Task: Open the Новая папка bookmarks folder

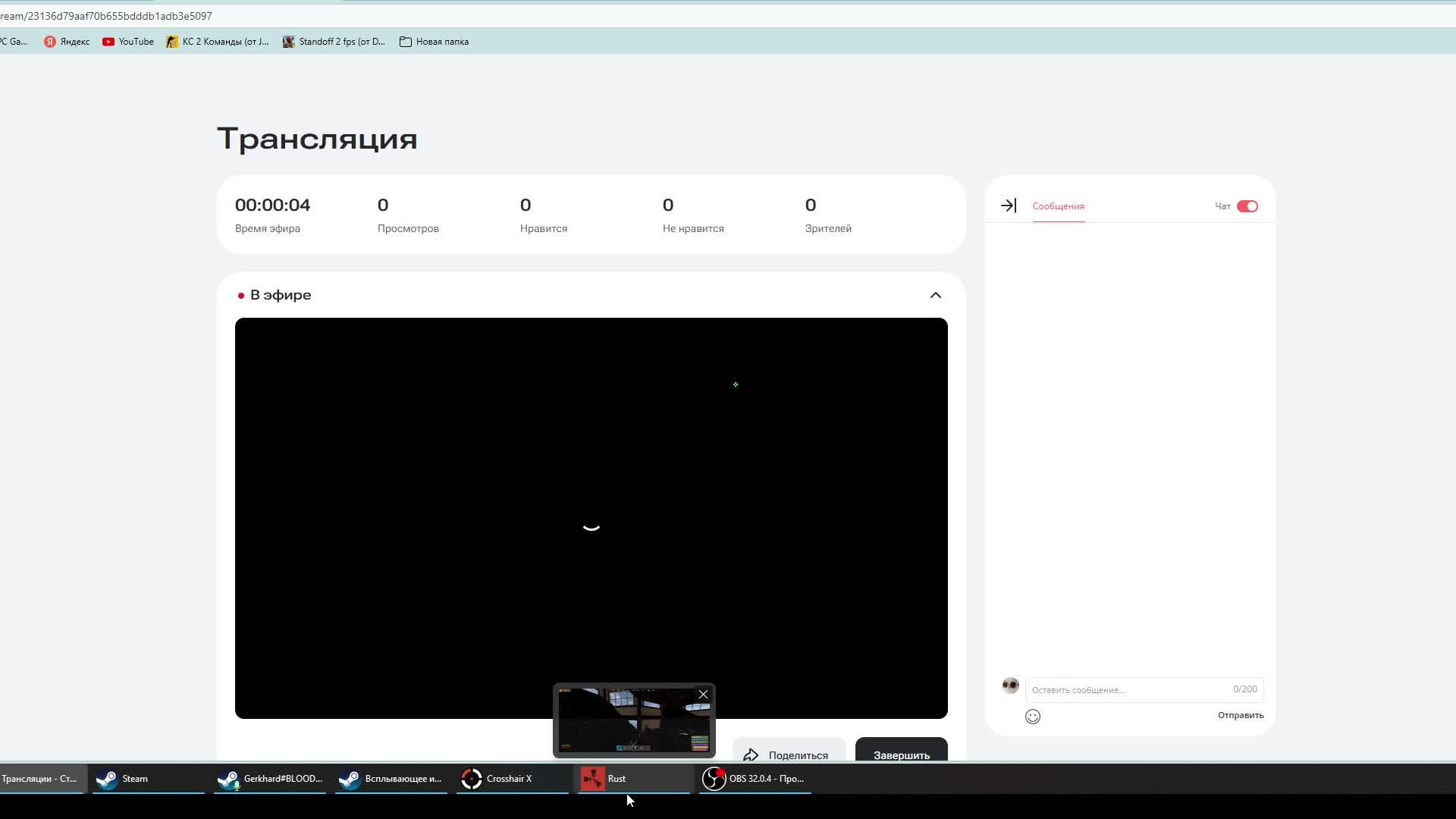Action: [434, 42]
